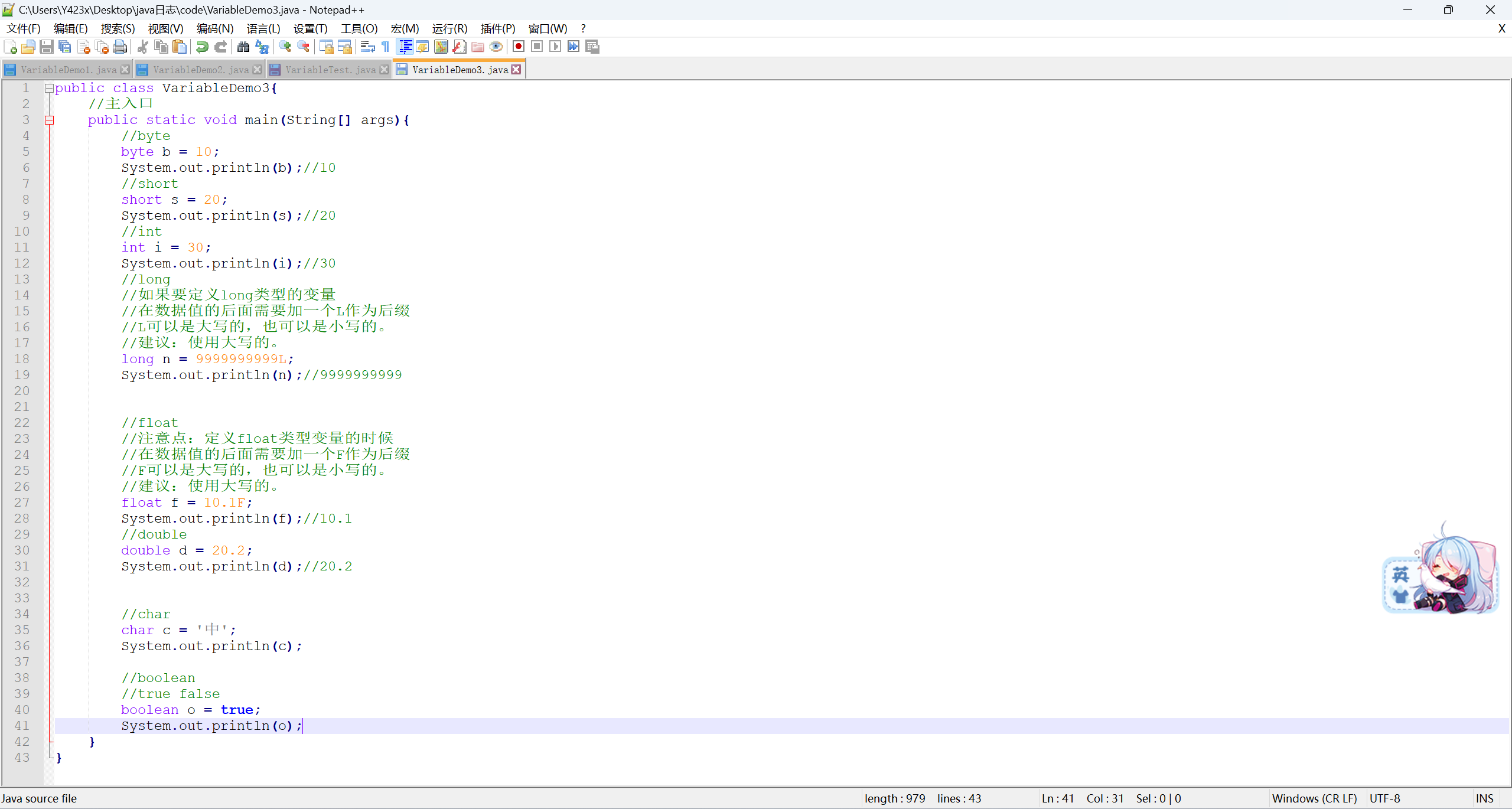
Task: Click the Java source file status label
Action: (x=39, y=798)
